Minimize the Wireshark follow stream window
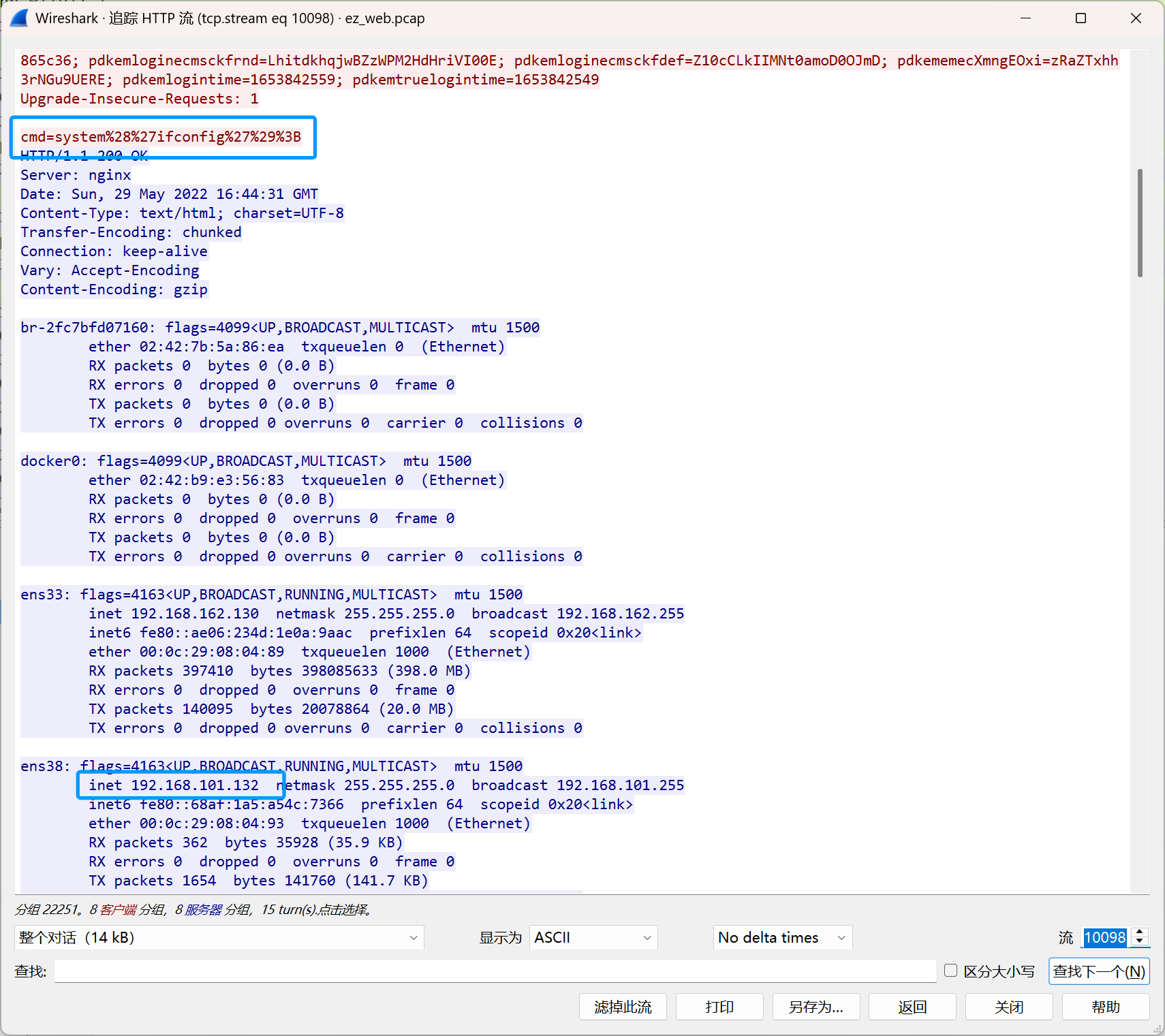This screenshot has width=1165, height=1036. pos(1025,18)
